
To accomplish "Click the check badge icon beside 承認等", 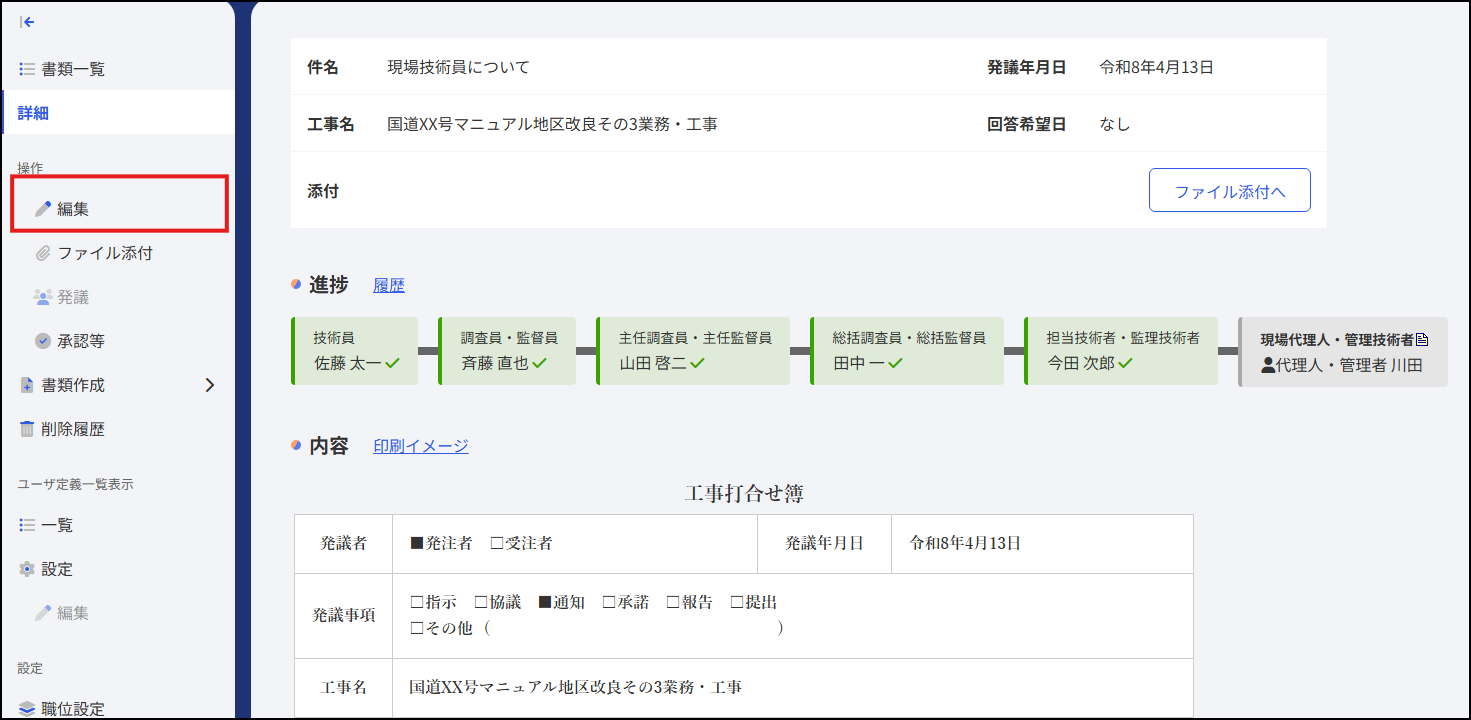I will (43, 341).
